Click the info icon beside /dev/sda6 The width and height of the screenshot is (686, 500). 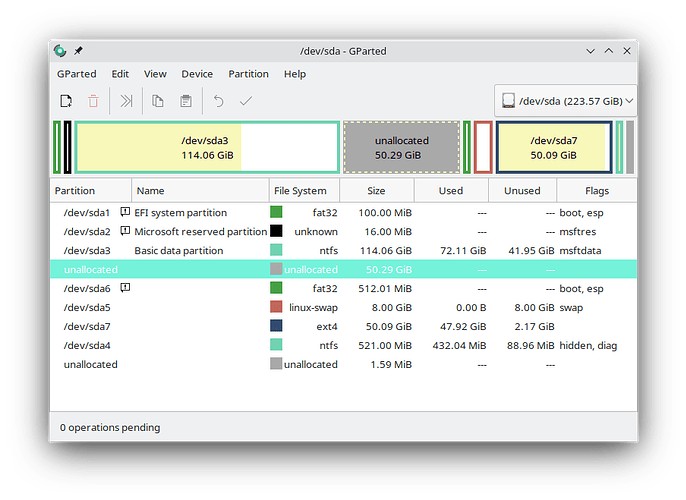point(125,287)
